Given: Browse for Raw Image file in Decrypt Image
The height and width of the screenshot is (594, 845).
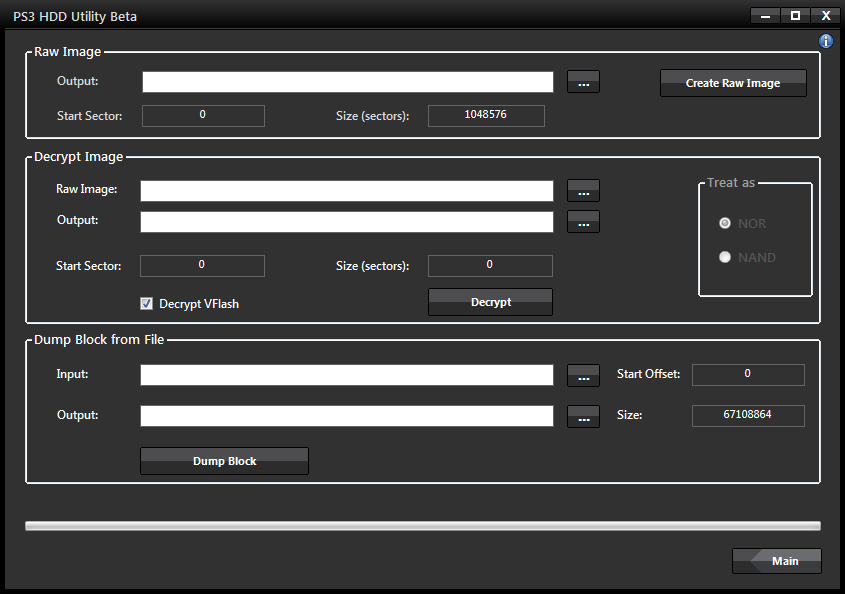Looking at the screenshot, I should click(583, 191).
